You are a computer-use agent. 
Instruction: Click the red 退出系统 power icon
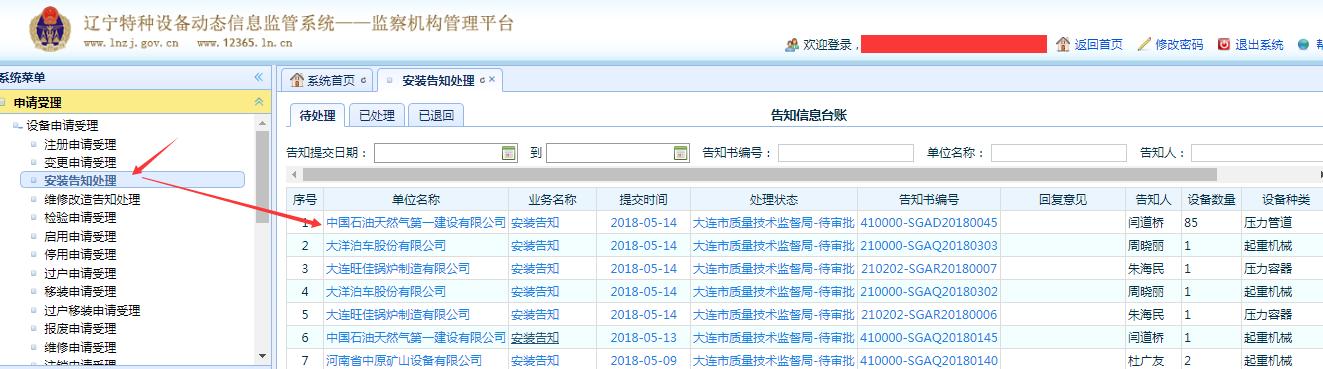[1224, 44]
